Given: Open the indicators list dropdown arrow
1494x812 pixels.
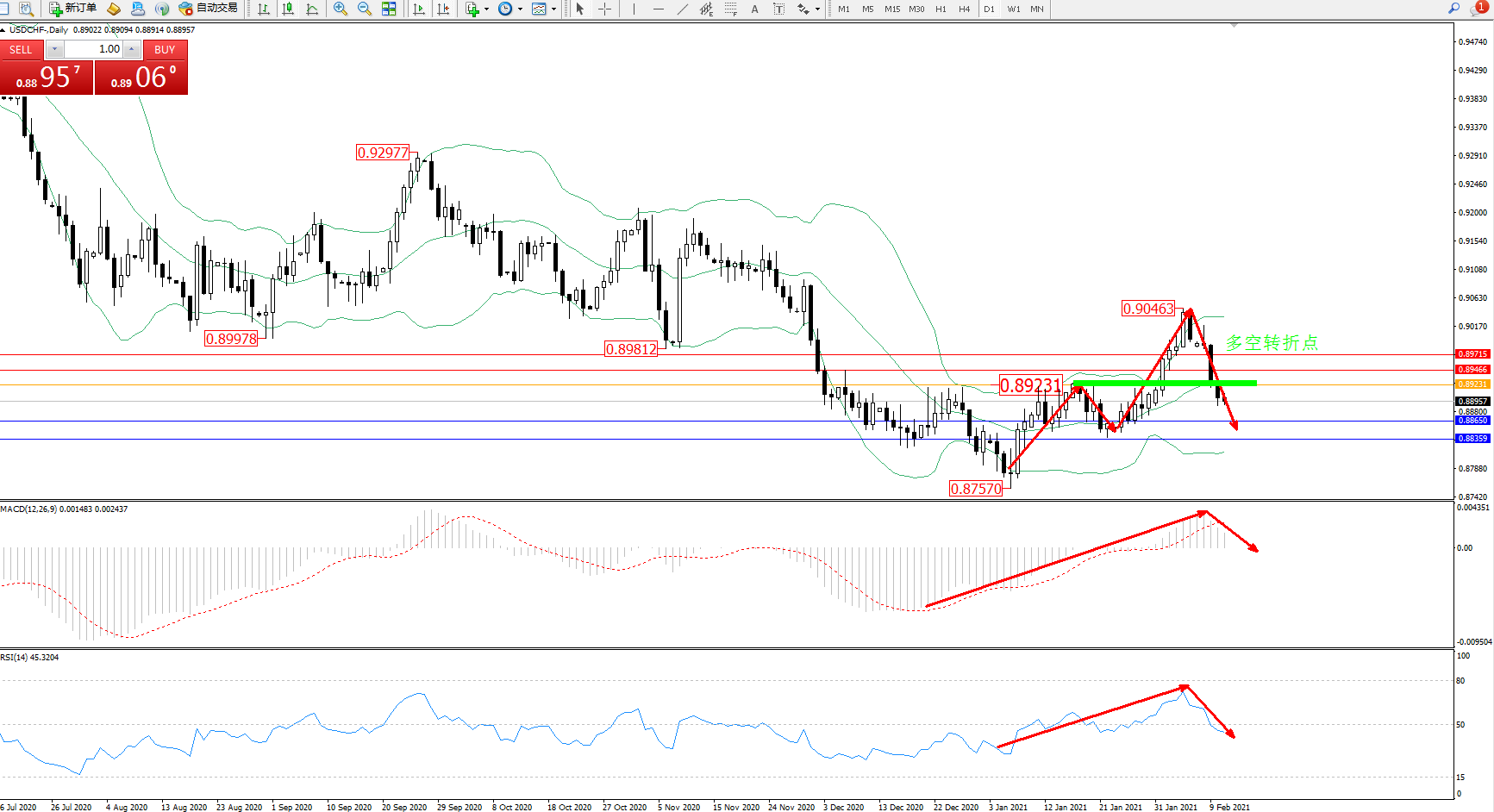Looking at the screenshot, I should pyautogui.click(x=487, y=9).
